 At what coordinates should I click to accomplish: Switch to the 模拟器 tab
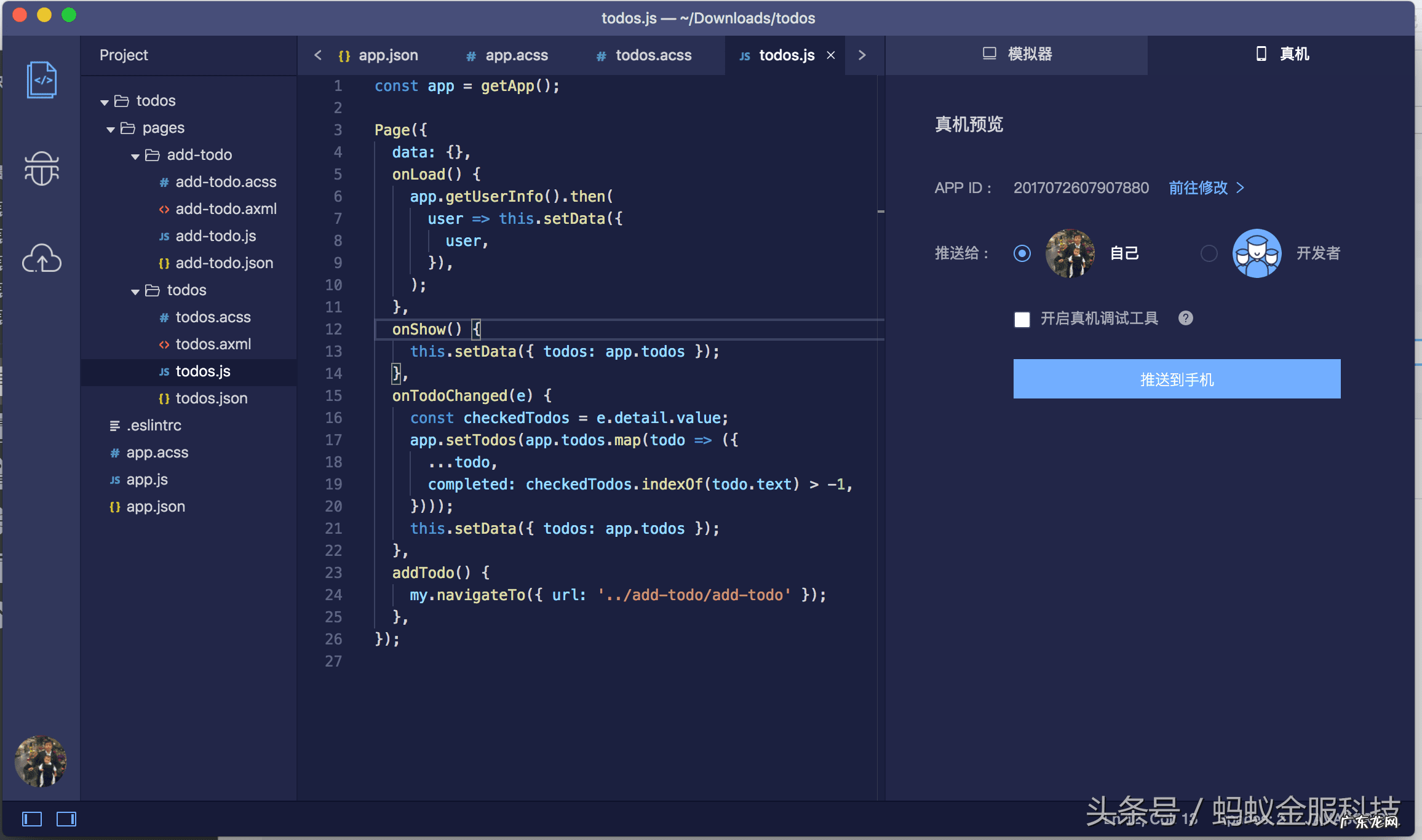[1017, 54]
